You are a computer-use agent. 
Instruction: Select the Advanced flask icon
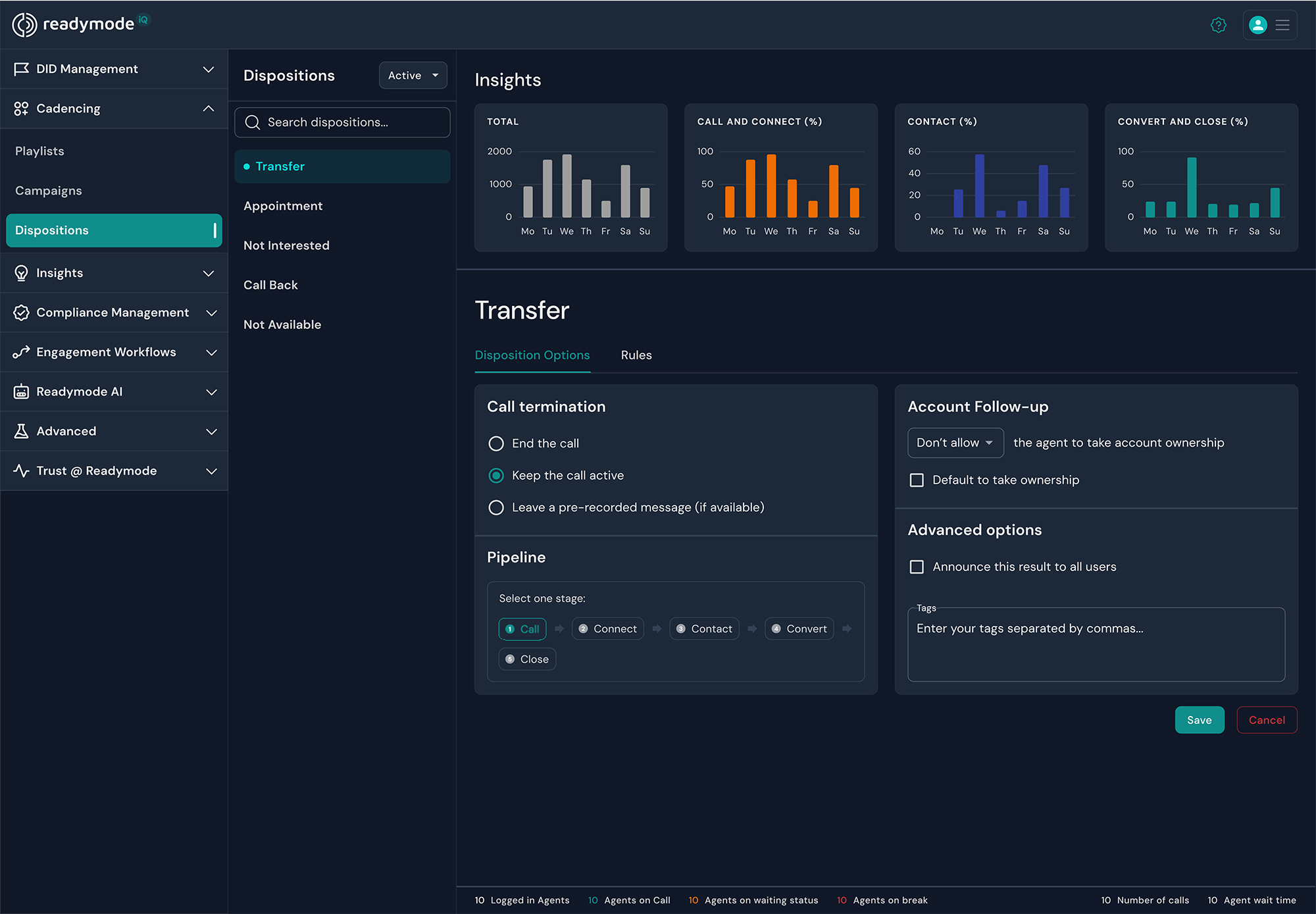pos(22,431)
